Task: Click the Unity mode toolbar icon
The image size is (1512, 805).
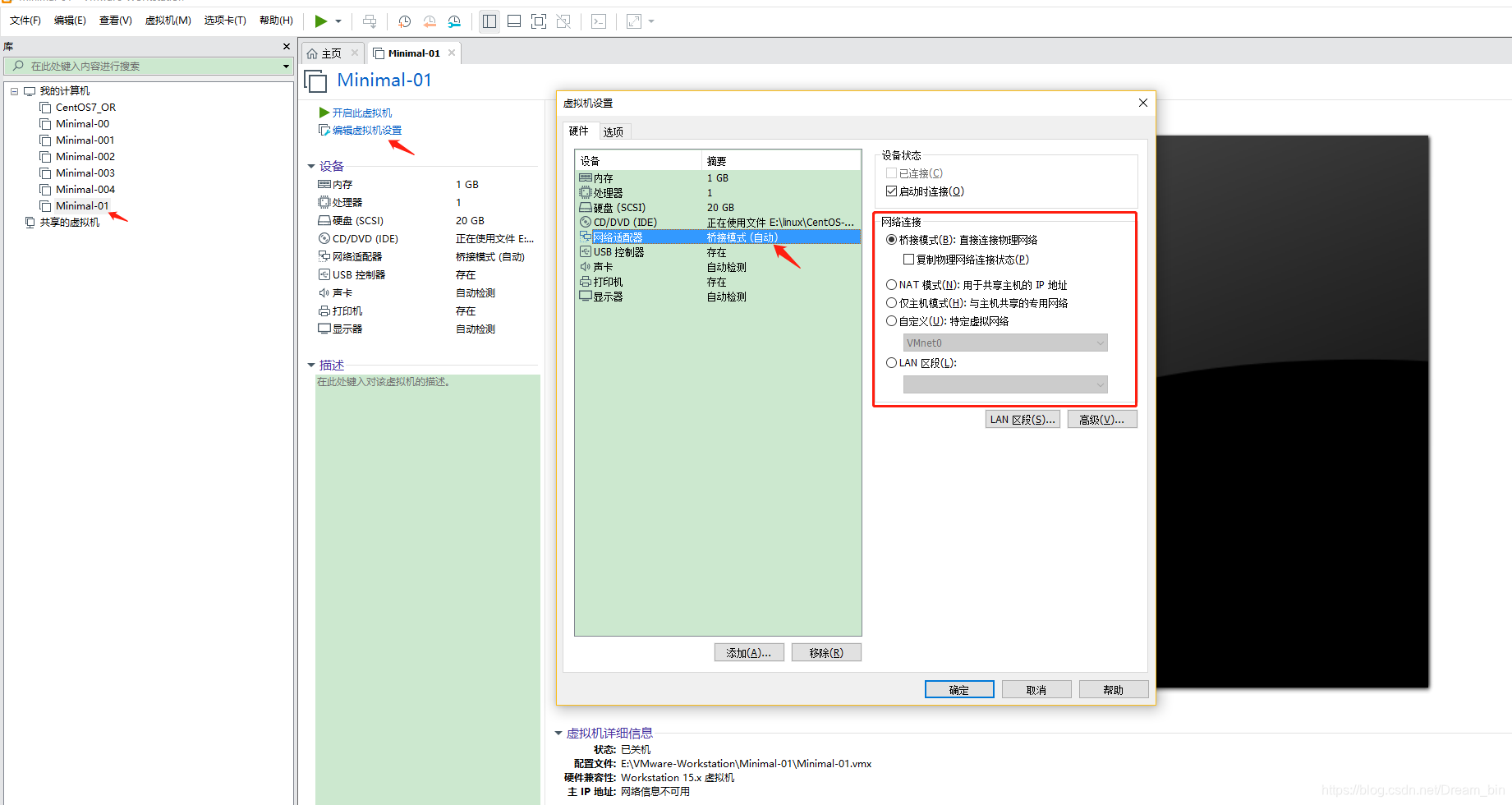Action: [x=563, y=21]
